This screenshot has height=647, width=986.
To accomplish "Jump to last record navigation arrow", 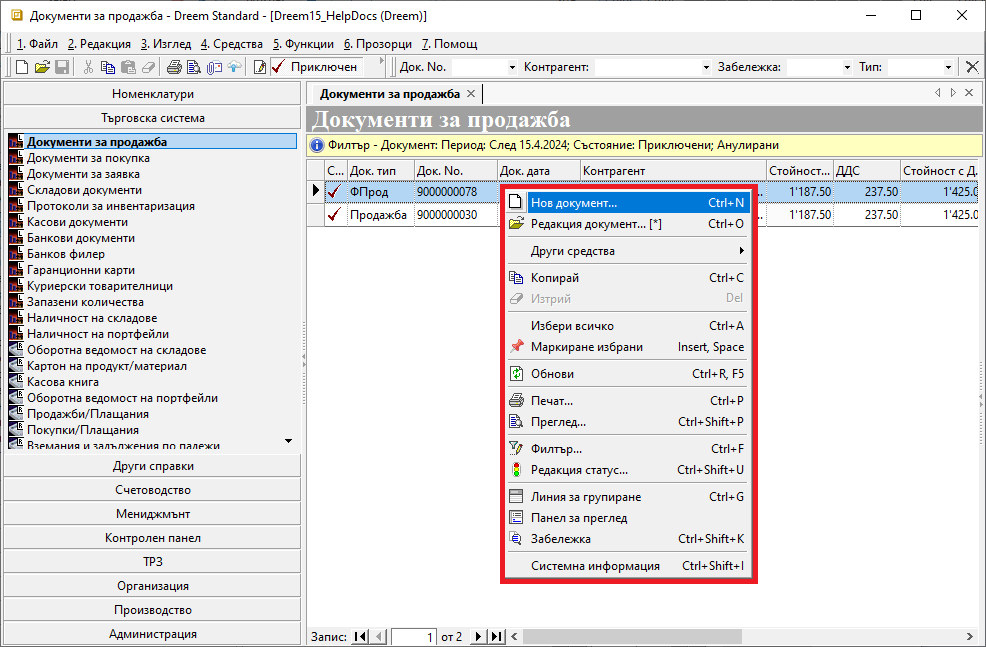I will pos(496,637).
